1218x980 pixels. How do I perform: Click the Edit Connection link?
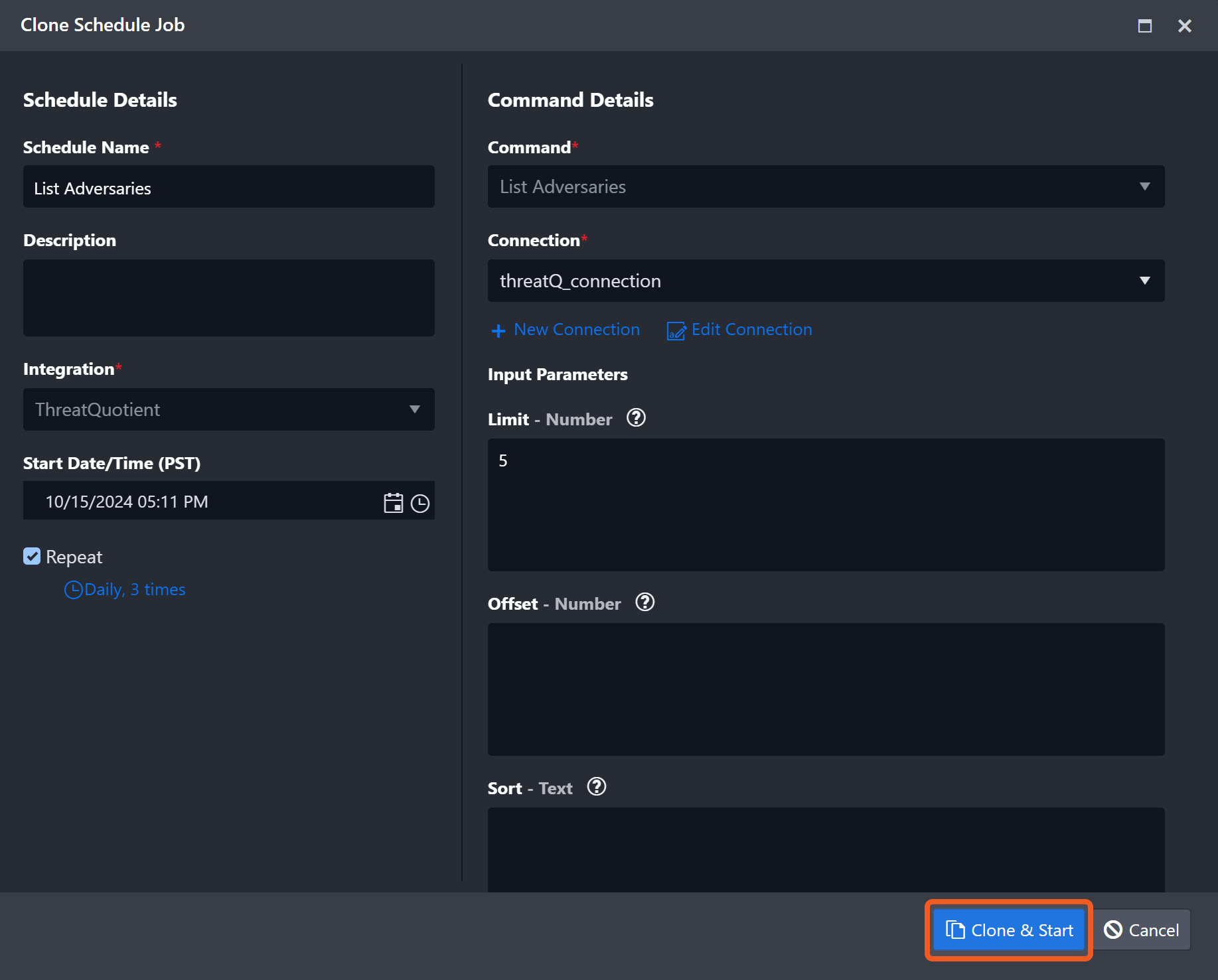(x=740, y=330)
